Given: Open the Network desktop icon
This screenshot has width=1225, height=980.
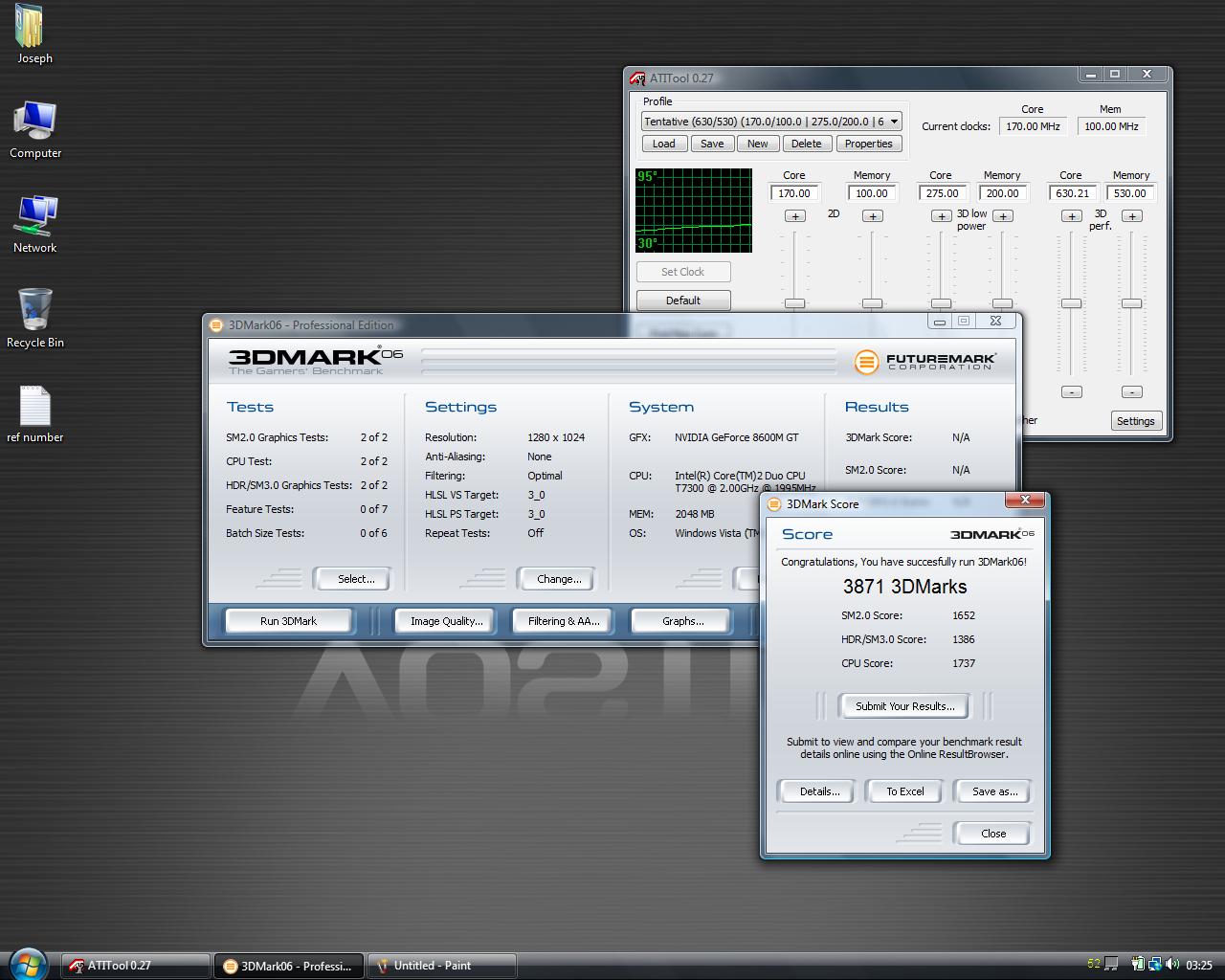Looking at the screenshot, I should [x=35, y=225].
